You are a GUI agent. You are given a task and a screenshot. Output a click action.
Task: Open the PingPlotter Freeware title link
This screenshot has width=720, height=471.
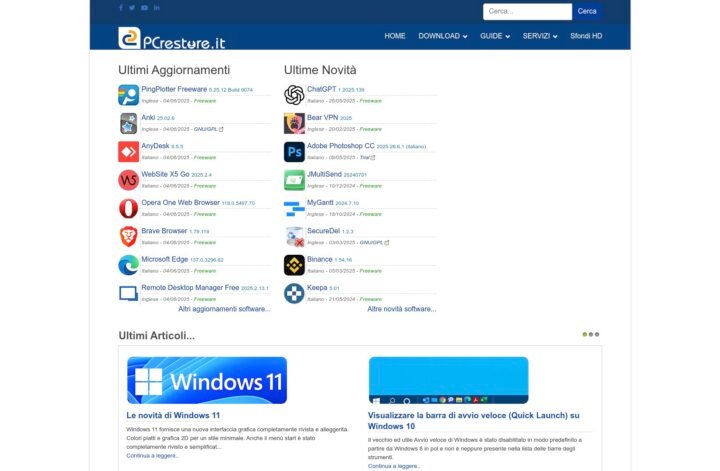click(174, 89)
